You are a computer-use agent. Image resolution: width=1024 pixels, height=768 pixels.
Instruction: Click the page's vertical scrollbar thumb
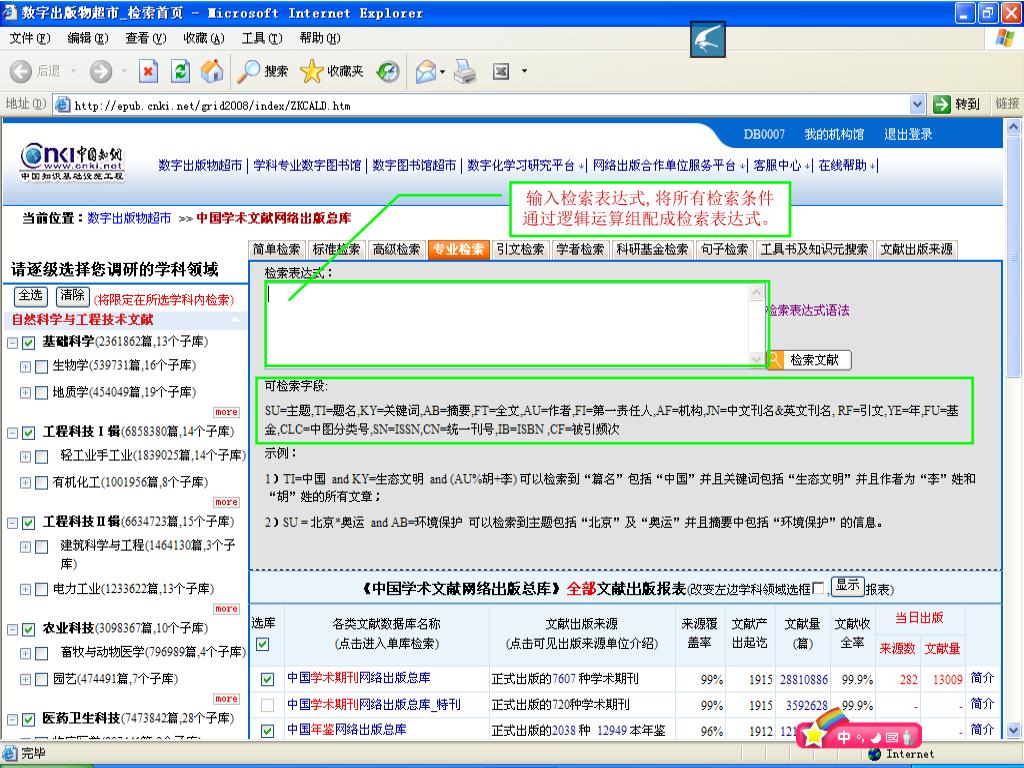click(x=1014, y=257)
